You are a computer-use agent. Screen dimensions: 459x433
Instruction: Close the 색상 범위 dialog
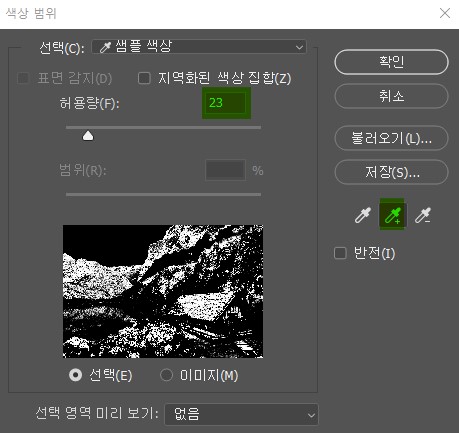pyautogui.click(x=445, y=13)
